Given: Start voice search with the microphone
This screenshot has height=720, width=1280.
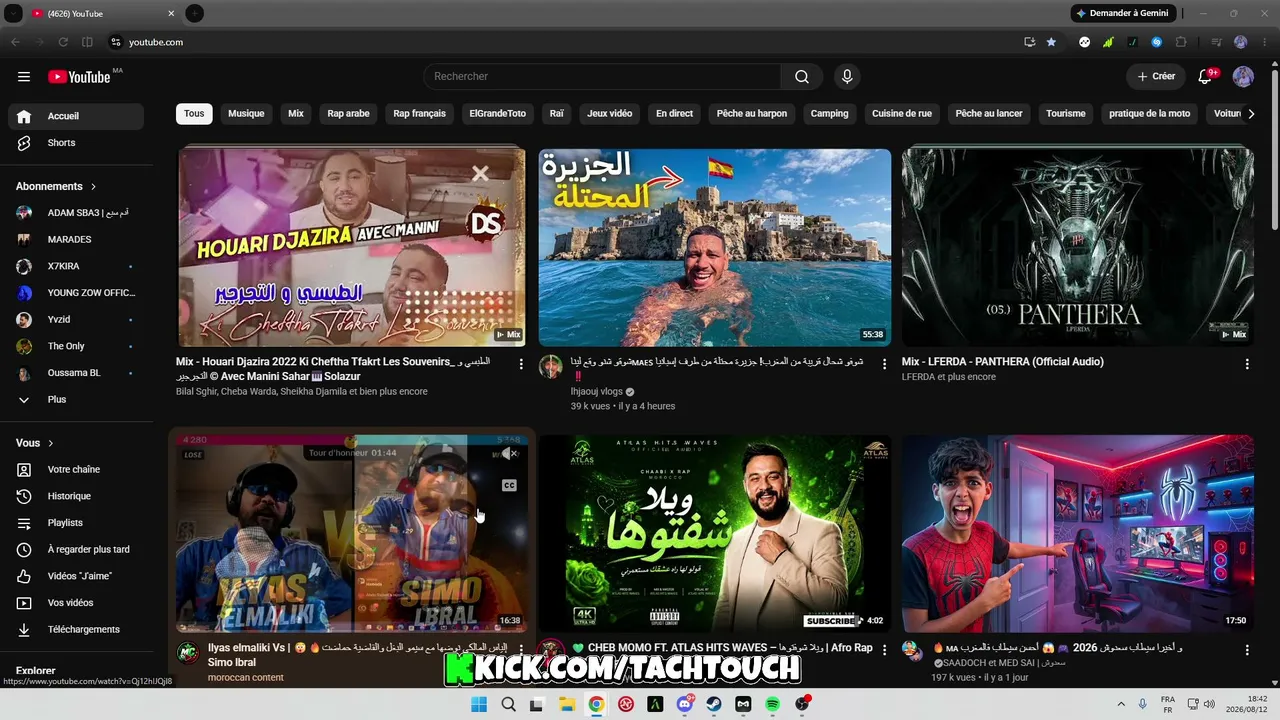Looking at the screenshot, I should tap(847, 77).
